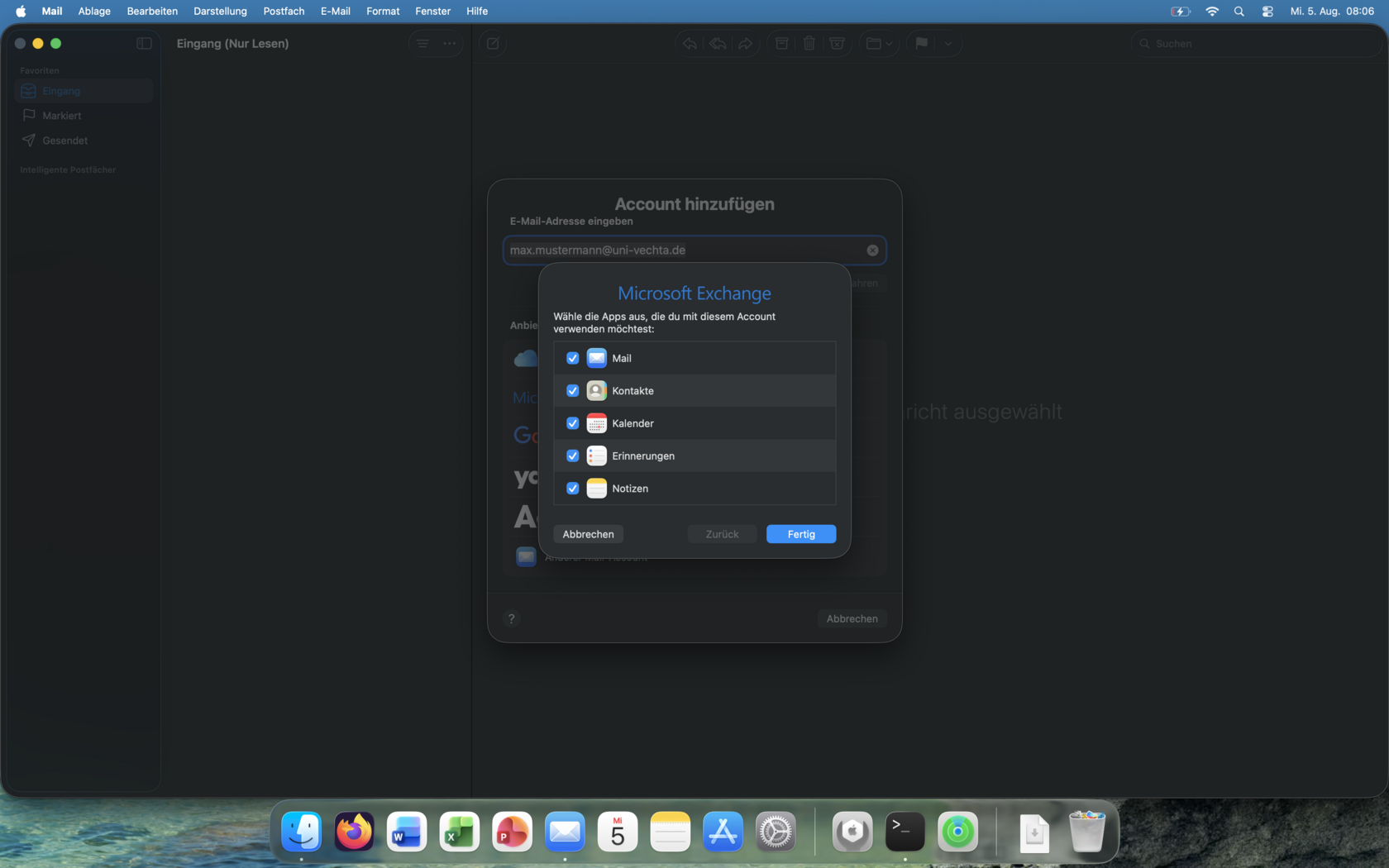Toggle the Mail sidebar
The width and height of the screenshot is (1389, 868).
pyautogui.click(x=144, y=43)
